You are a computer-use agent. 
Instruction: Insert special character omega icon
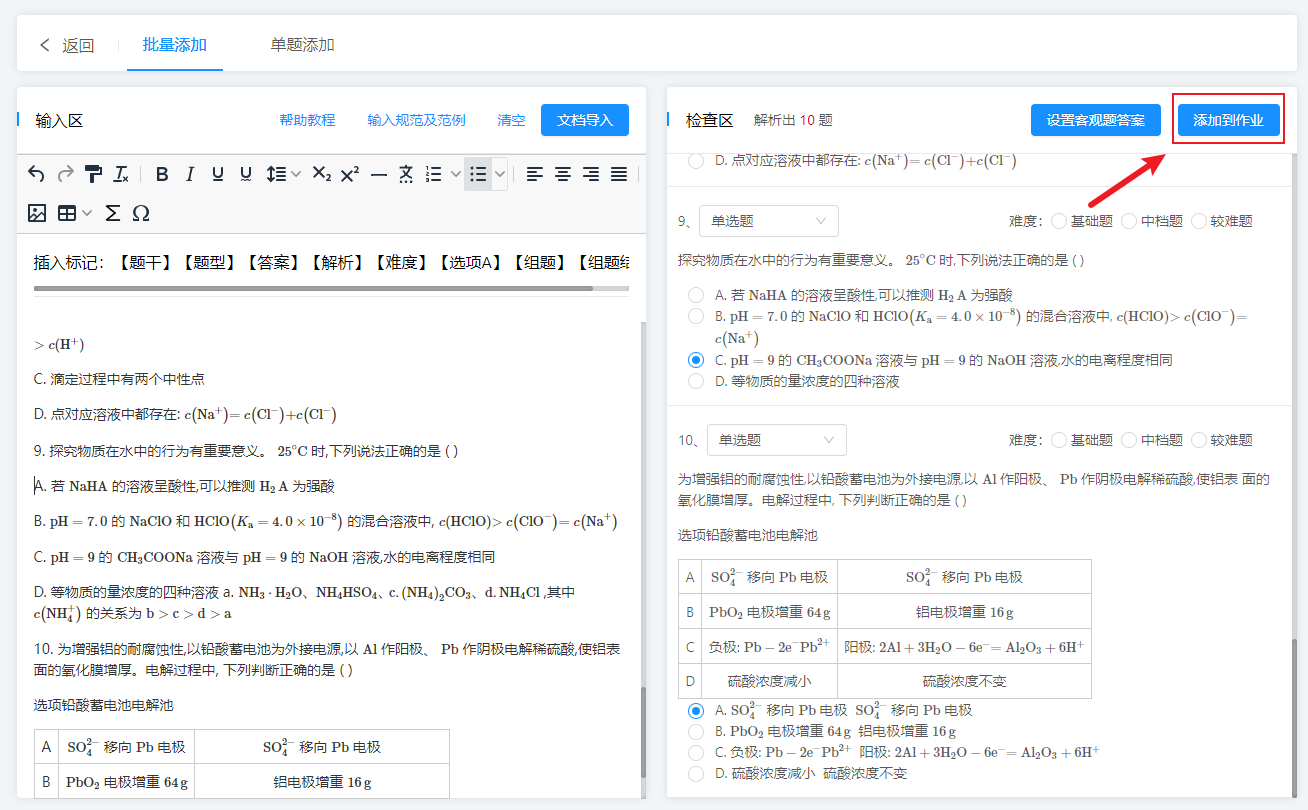coord(141,213)
